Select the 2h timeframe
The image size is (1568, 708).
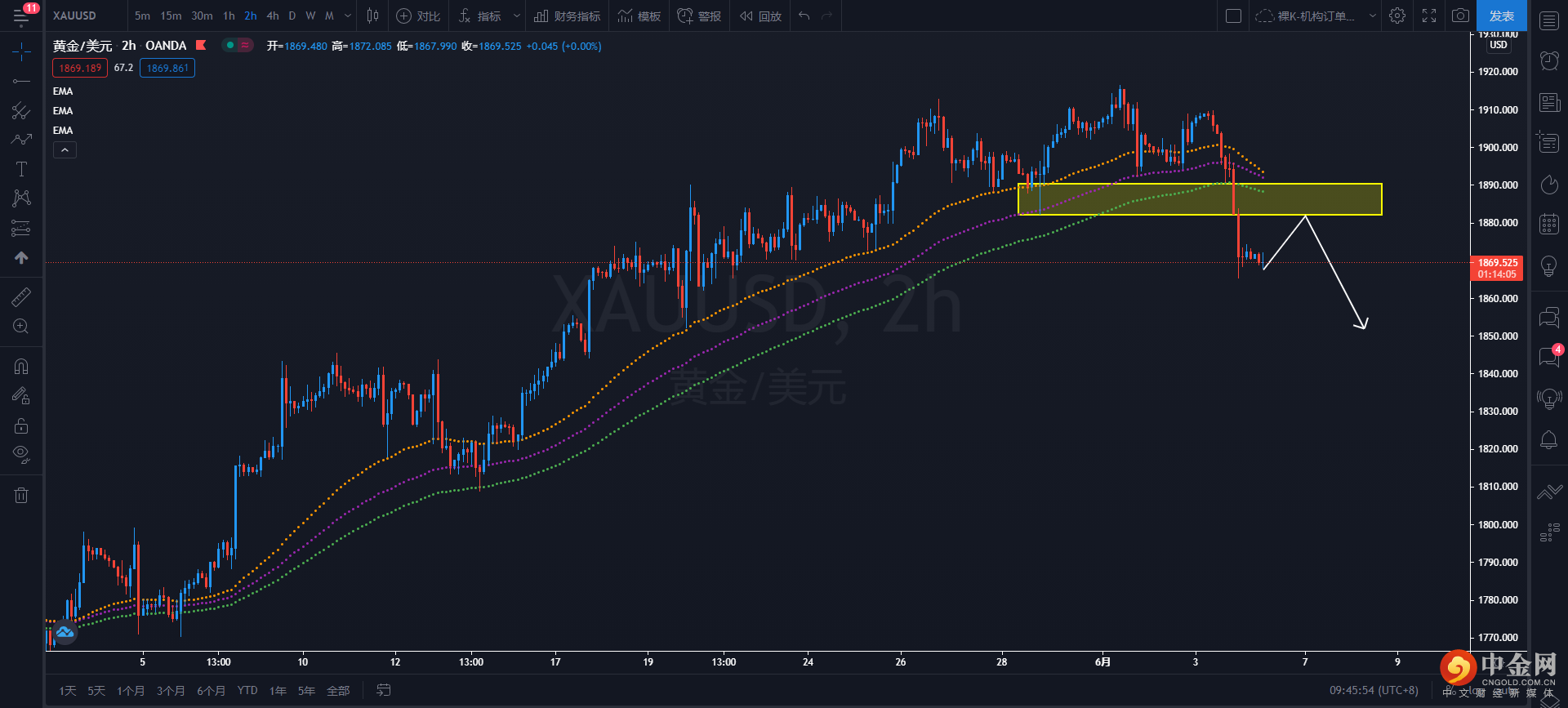tap(251, 16)
